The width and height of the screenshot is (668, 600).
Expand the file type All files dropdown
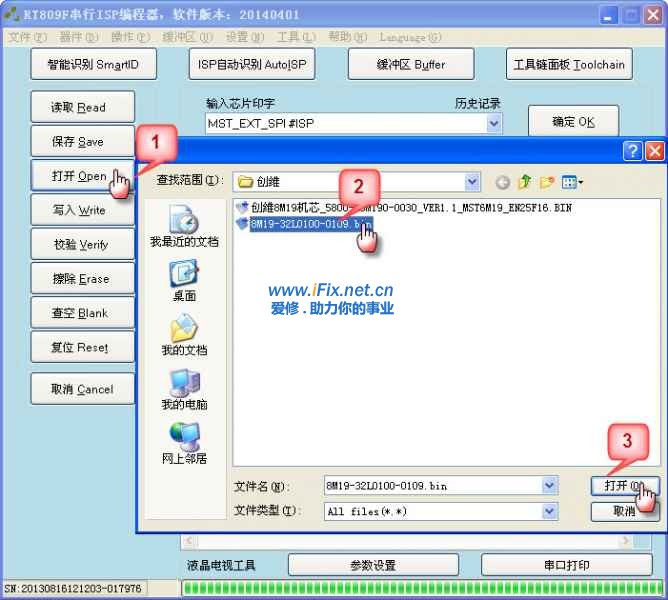coord(549,511)
